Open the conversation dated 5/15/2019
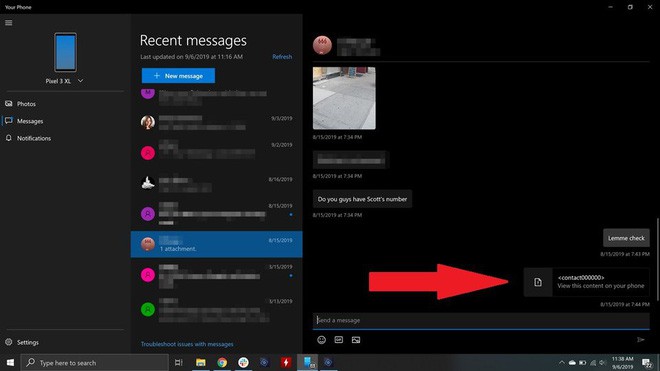The width and height of the screenshot is (660, 371). [x=216, y=275]
